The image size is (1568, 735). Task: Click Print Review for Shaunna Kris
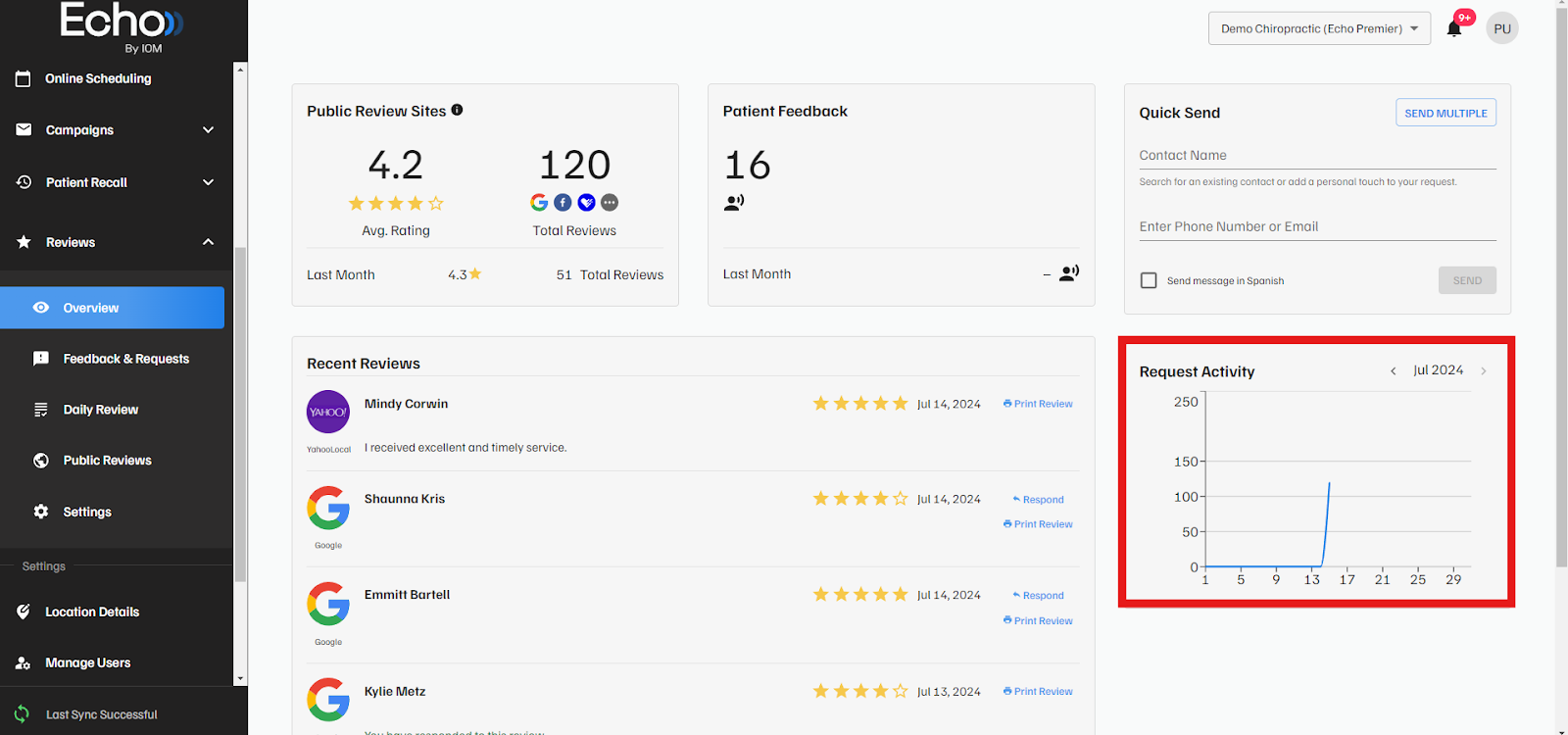[1038, 524]
